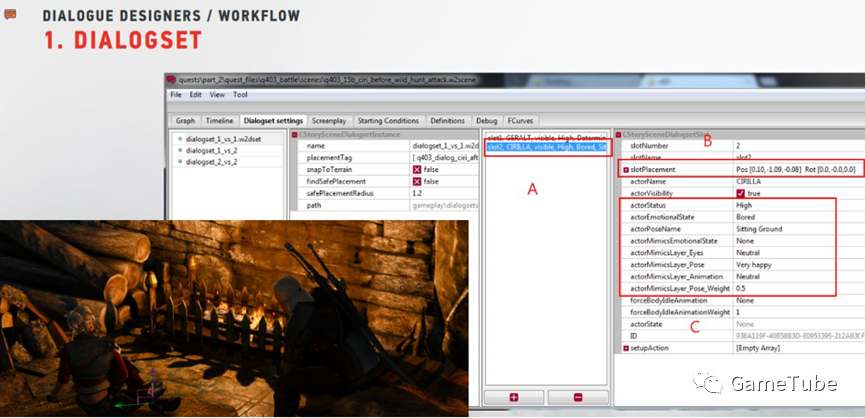The image size is (865, 418).
Task: Click the placementTag value field
Action: point(445,158)
